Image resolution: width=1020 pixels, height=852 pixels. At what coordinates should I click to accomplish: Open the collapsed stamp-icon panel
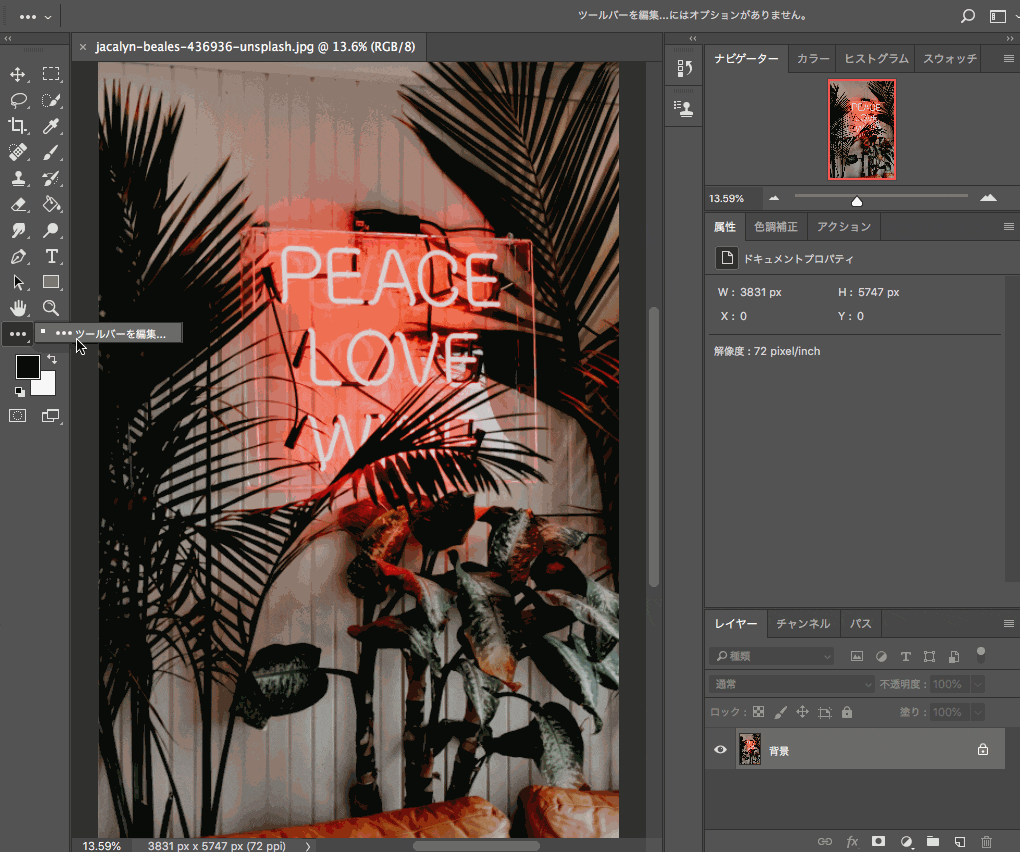click(x=684, y=109)
